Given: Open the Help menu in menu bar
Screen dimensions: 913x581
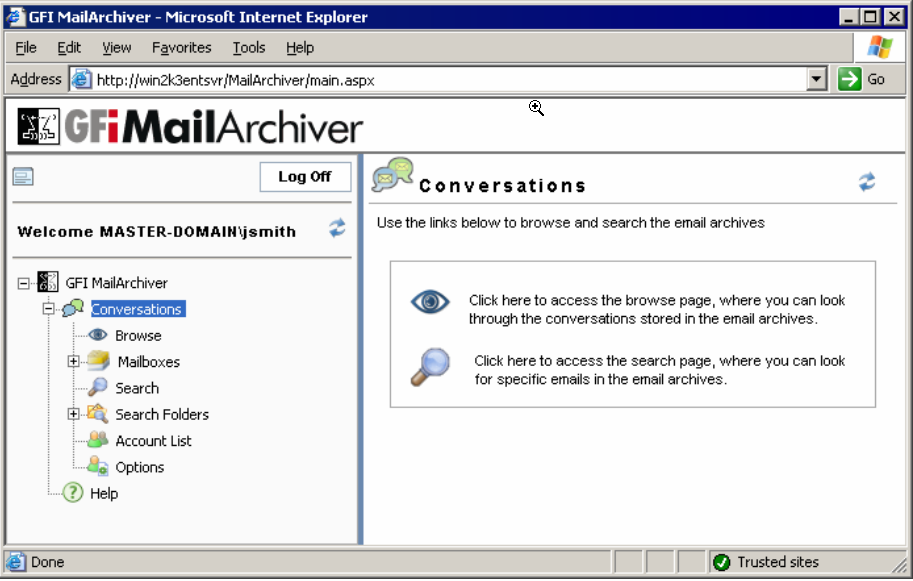Looking at the screenshot, I should coord(300,48).
